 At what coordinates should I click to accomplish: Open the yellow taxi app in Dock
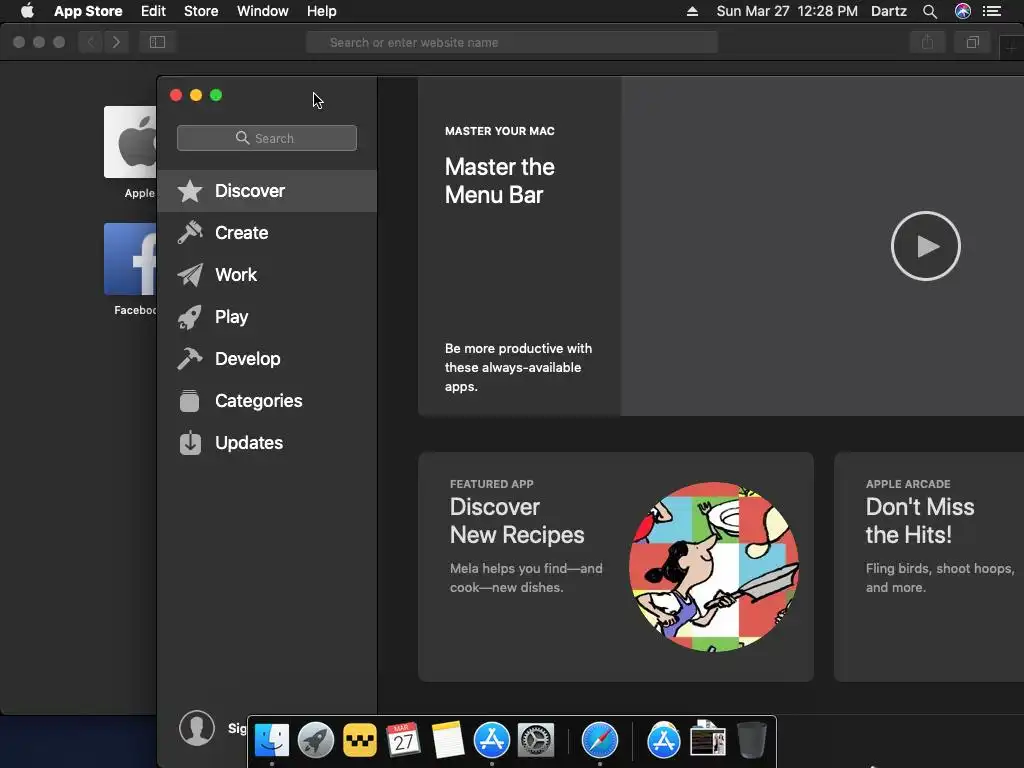click(359, 741)
